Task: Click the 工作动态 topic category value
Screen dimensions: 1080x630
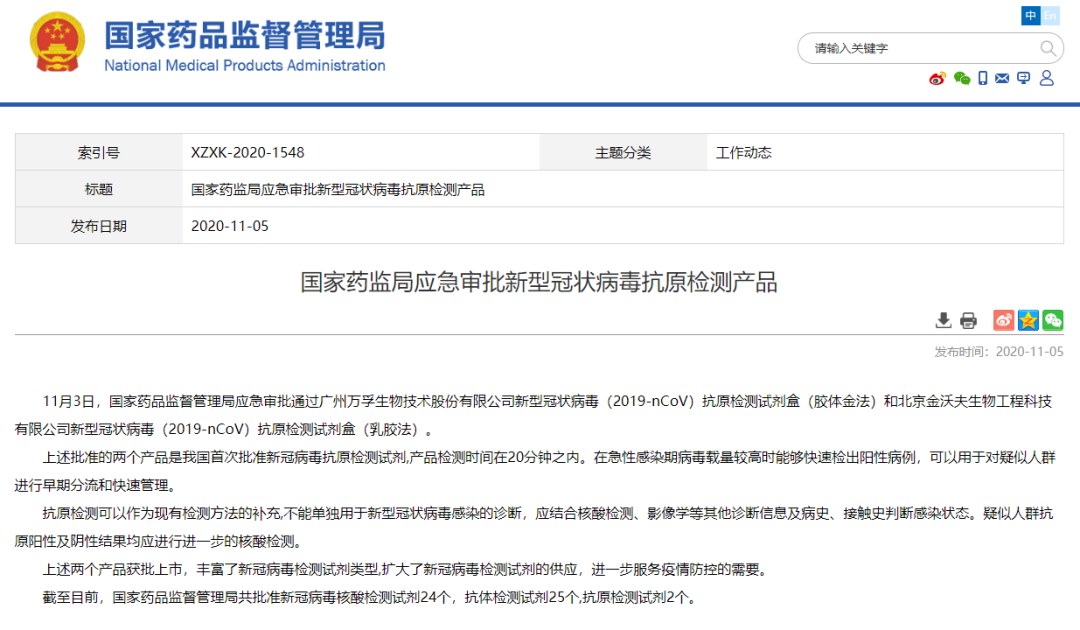Action: [x=744, y=153]
